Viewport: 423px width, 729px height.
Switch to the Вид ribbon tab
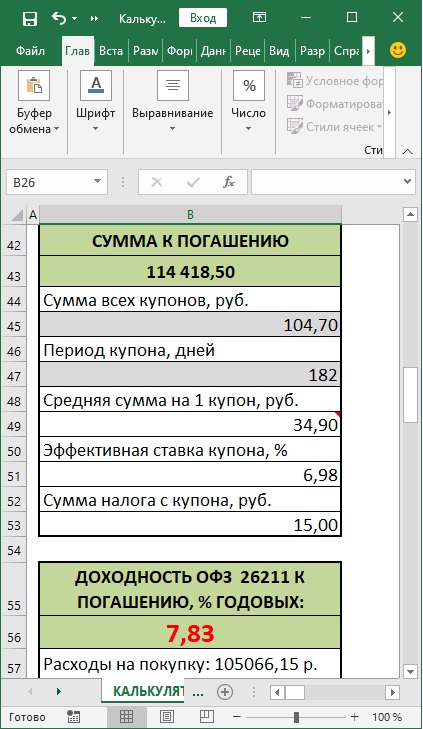(279, 51)
